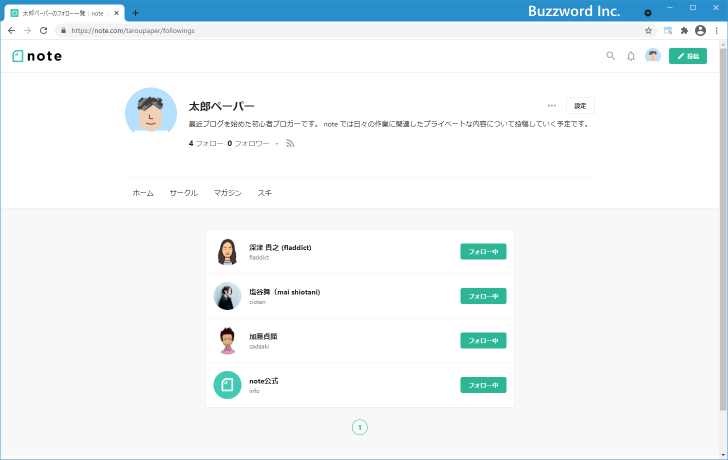This screenshot has width=728, height=460.
Task: Click the 設定 settings button
Action: 580,106
